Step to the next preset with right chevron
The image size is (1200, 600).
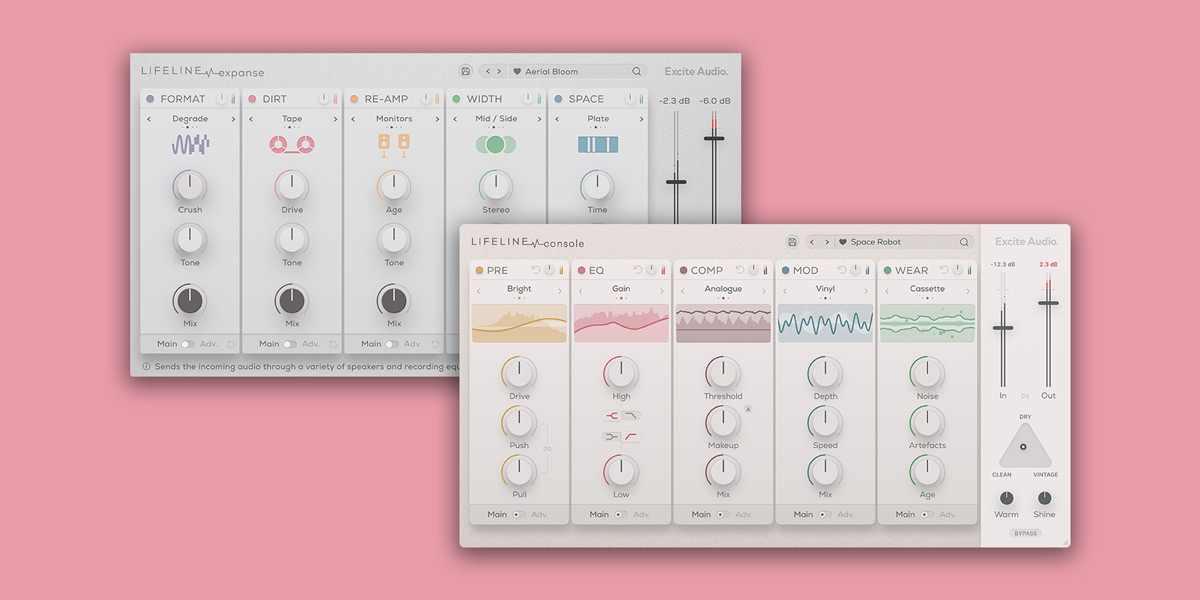pos(828,242)
